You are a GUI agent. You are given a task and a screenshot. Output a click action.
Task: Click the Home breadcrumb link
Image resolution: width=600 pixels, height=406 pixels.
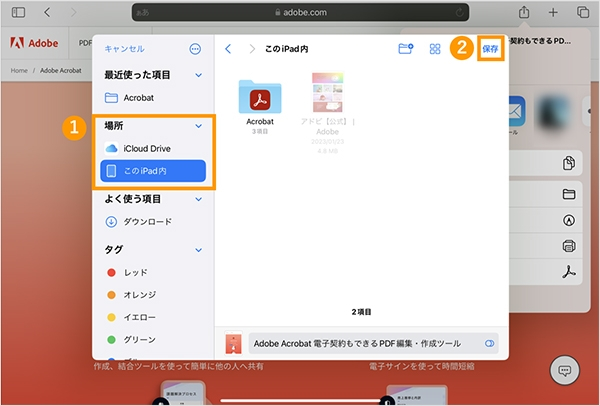[x=19, y=70]
